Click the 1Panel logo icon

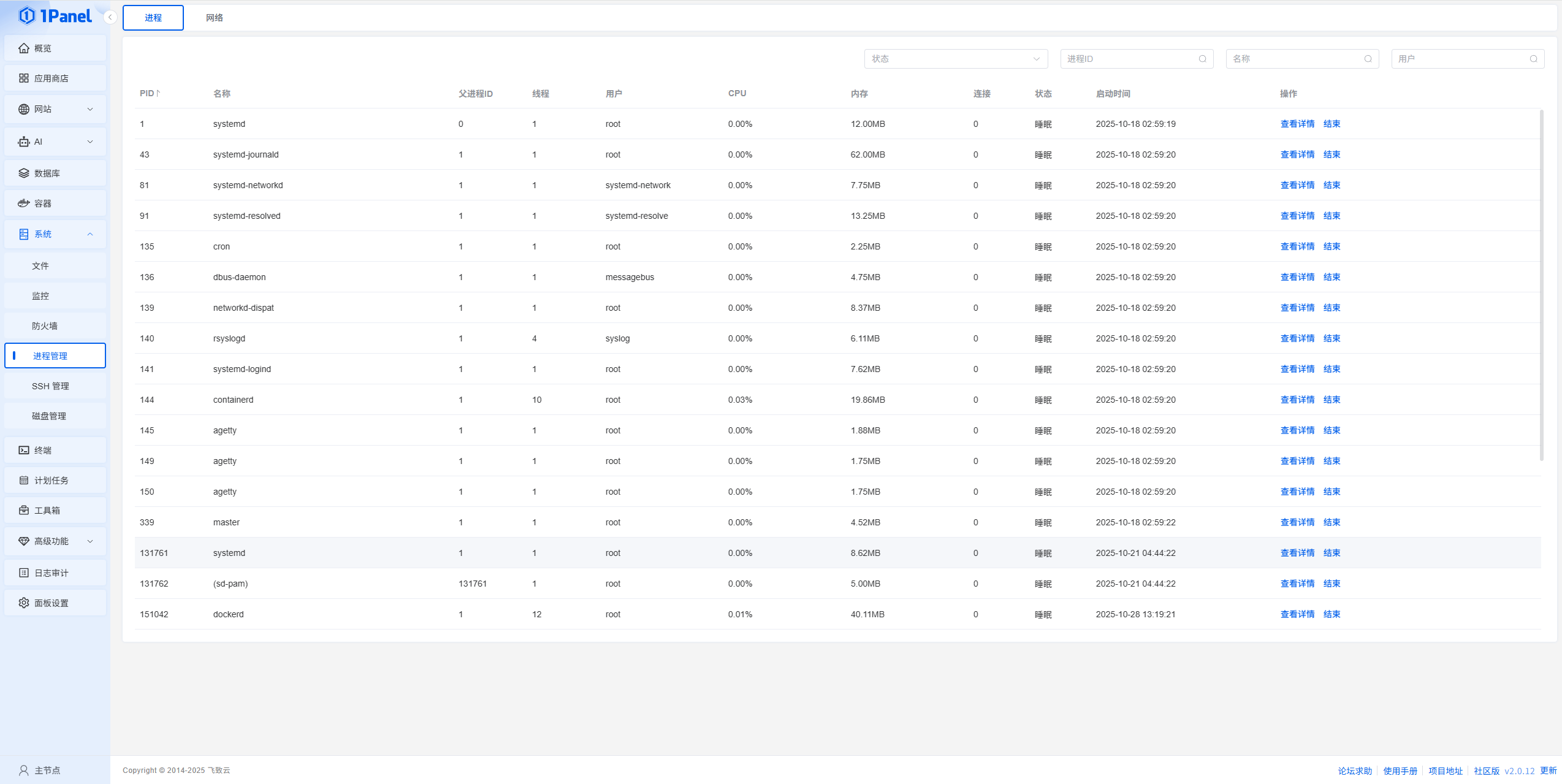tap(26, 16)
